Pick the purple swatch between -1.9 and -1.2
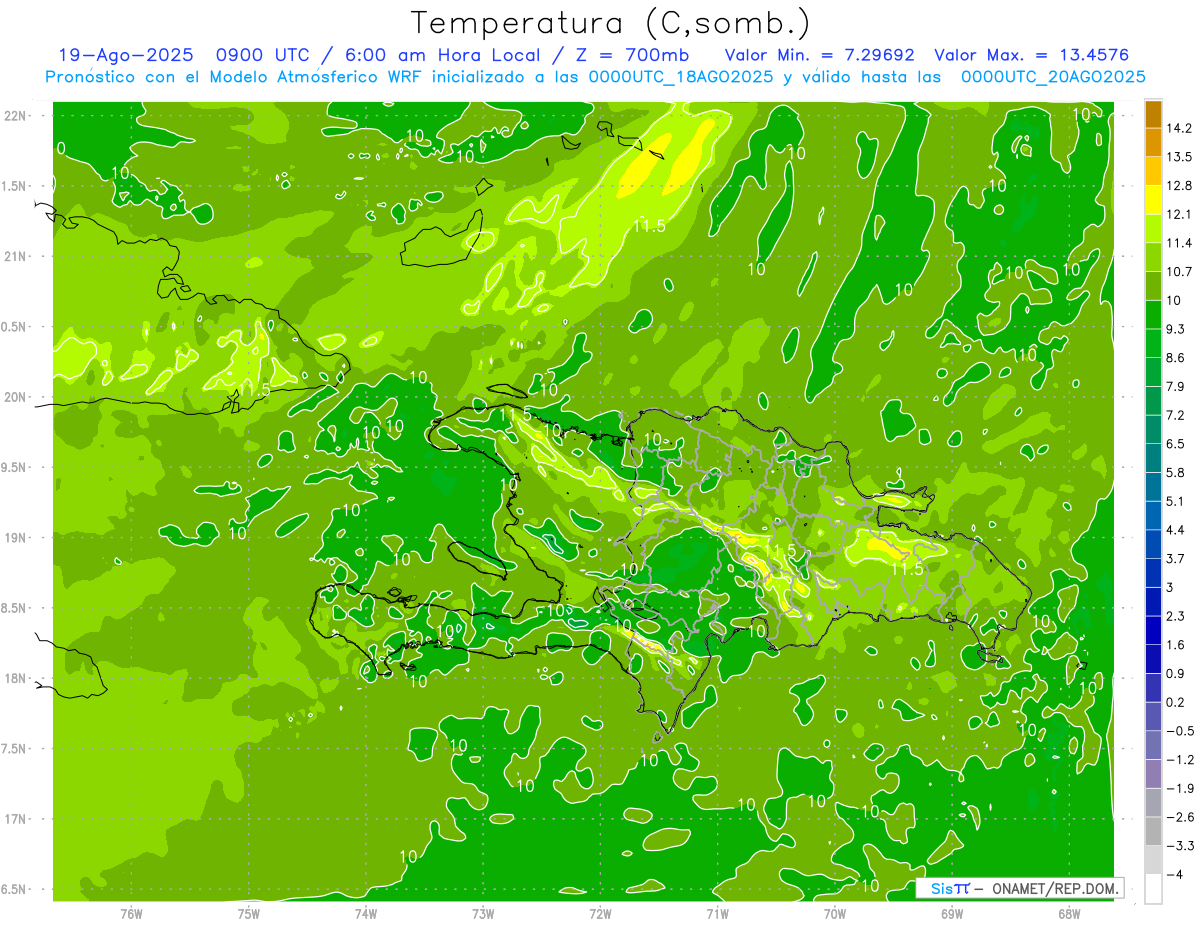The image size is (1200, 927). pyautogui.click(x=1153, y=774)
